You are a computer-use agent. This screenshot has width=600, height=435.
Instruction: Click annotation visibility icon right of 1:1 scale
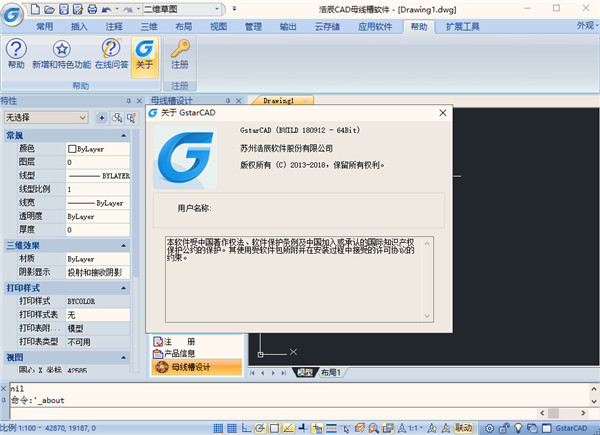(432, 428)
